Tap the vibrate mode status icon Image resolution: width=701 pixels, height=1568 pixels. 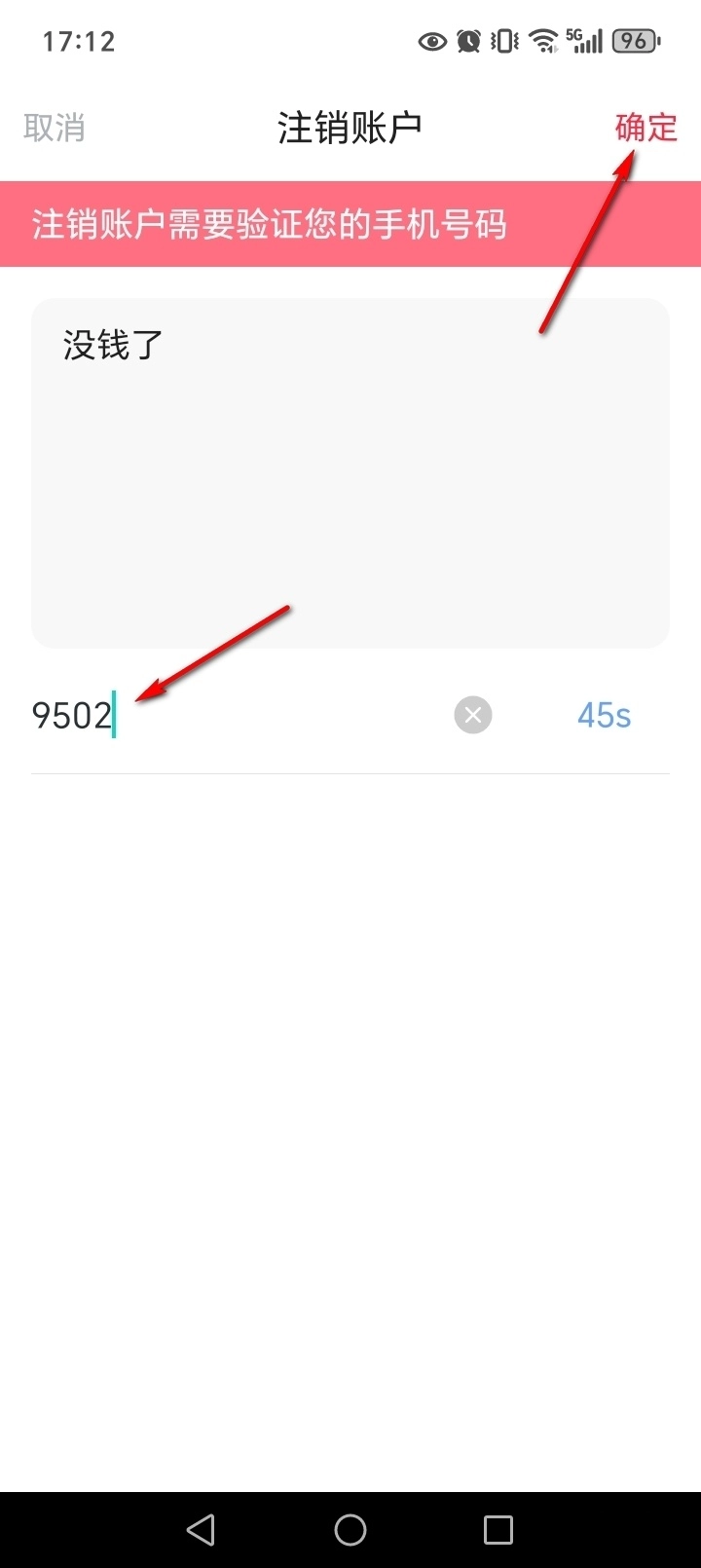click(504, 41)
